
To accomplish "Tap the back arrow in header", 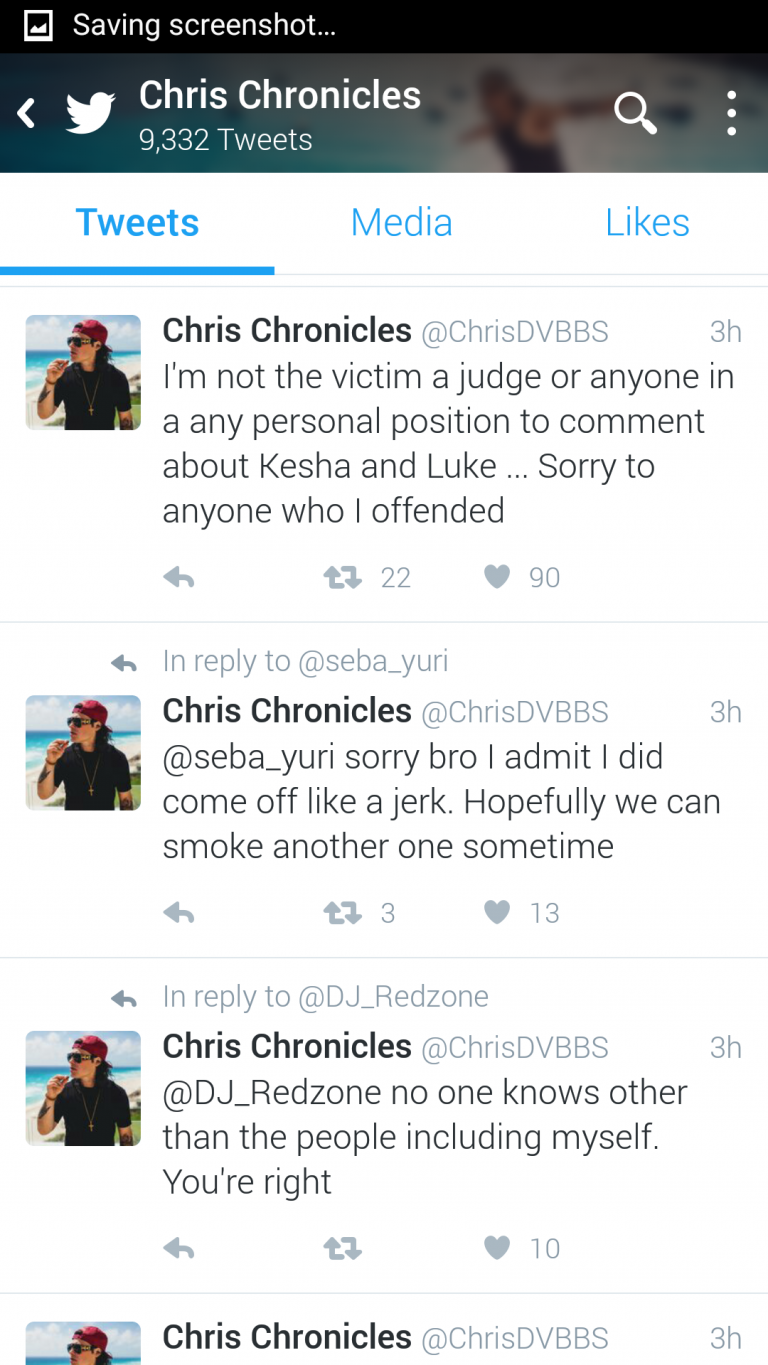I will tap(27, 114).
